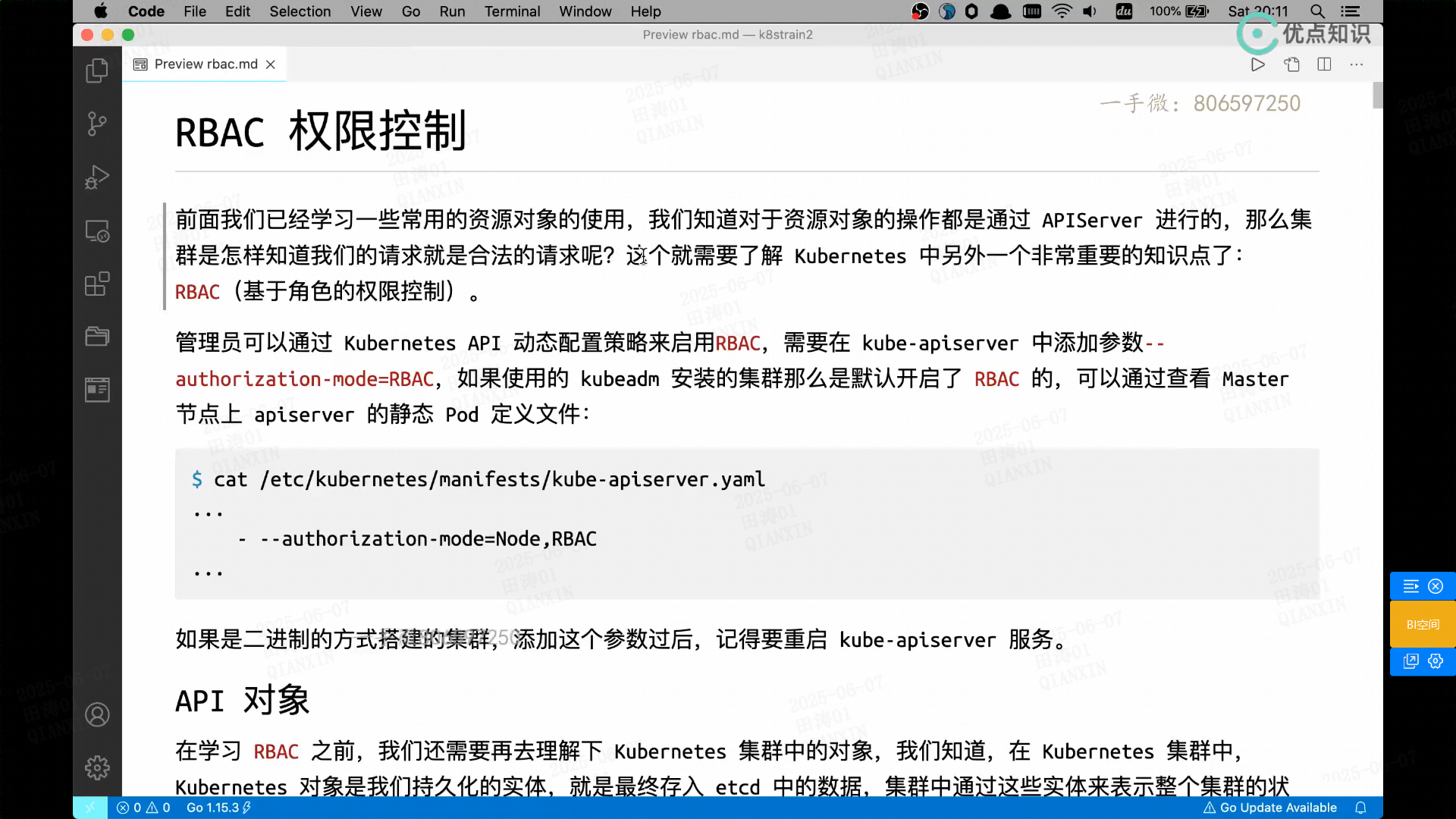This screenshot has height=819, width=1456.
Task: Open Remote Explorer in activity bar
Action: tap(97, 231)
